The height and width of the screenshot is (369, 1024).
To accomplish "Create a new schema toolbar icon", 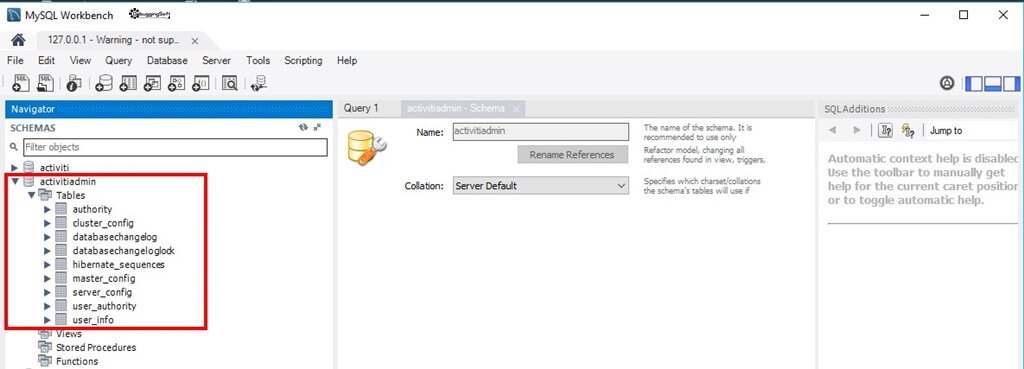I will click(104, 83).
